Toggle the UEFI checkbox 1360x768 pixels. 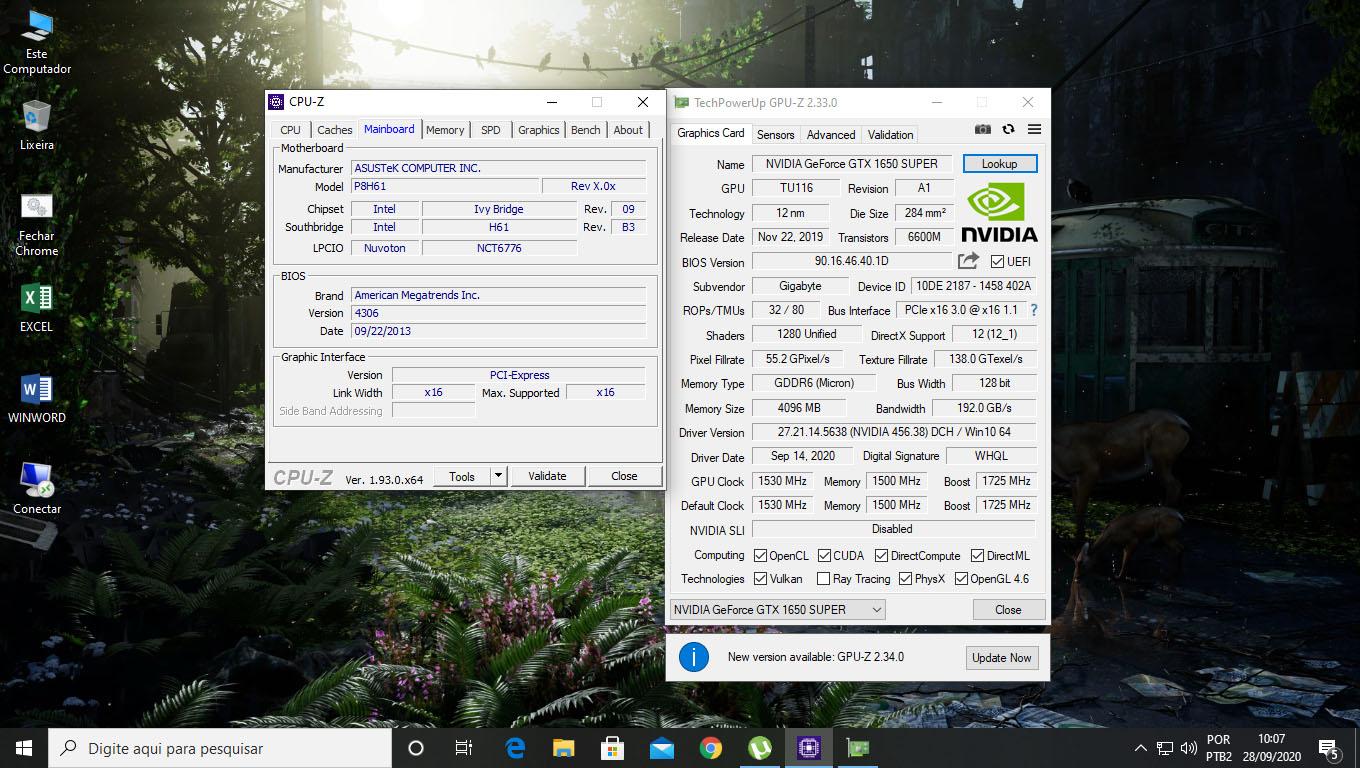click(x=997, y=262)
